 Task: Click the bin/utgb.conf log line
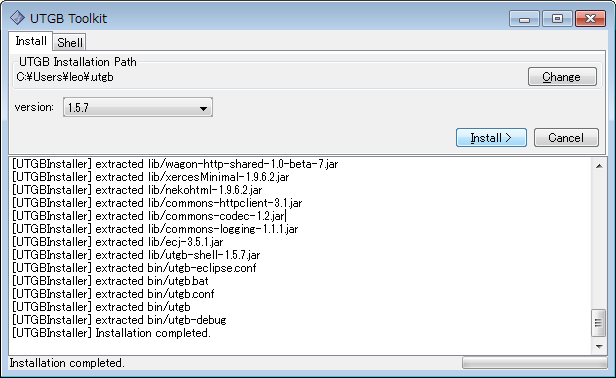[113, 294]
